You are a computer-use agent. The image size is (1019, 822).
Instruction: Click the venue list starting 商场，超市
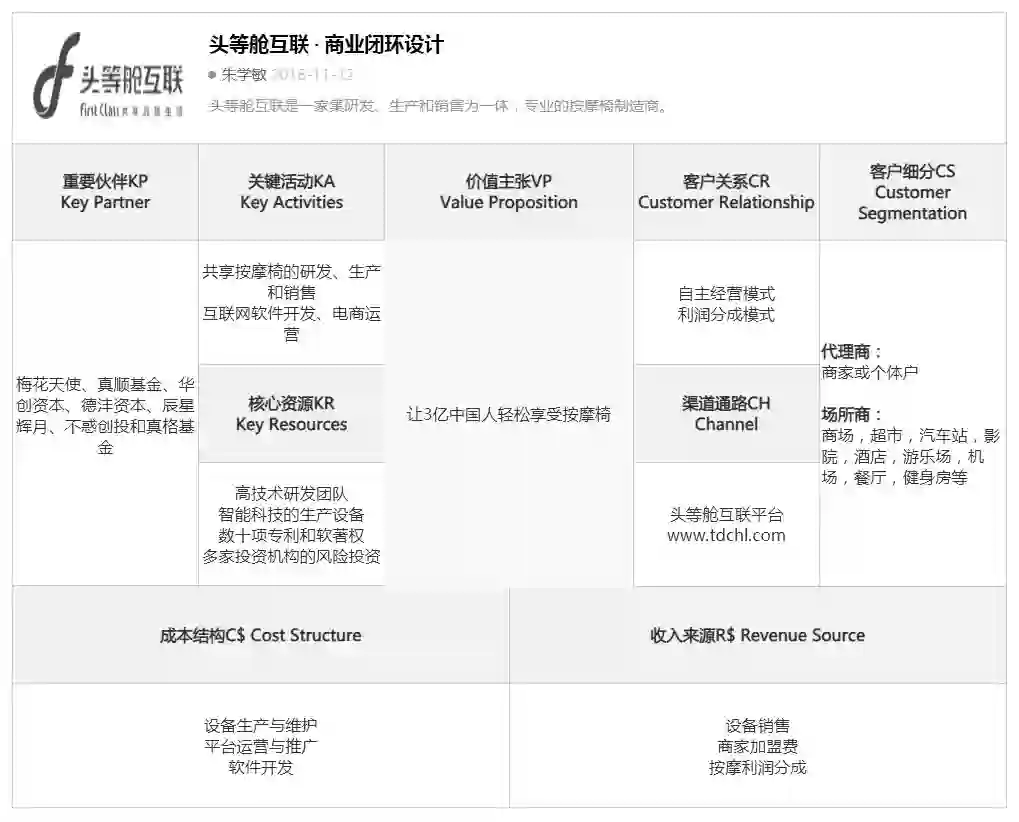tap(910, 456)
